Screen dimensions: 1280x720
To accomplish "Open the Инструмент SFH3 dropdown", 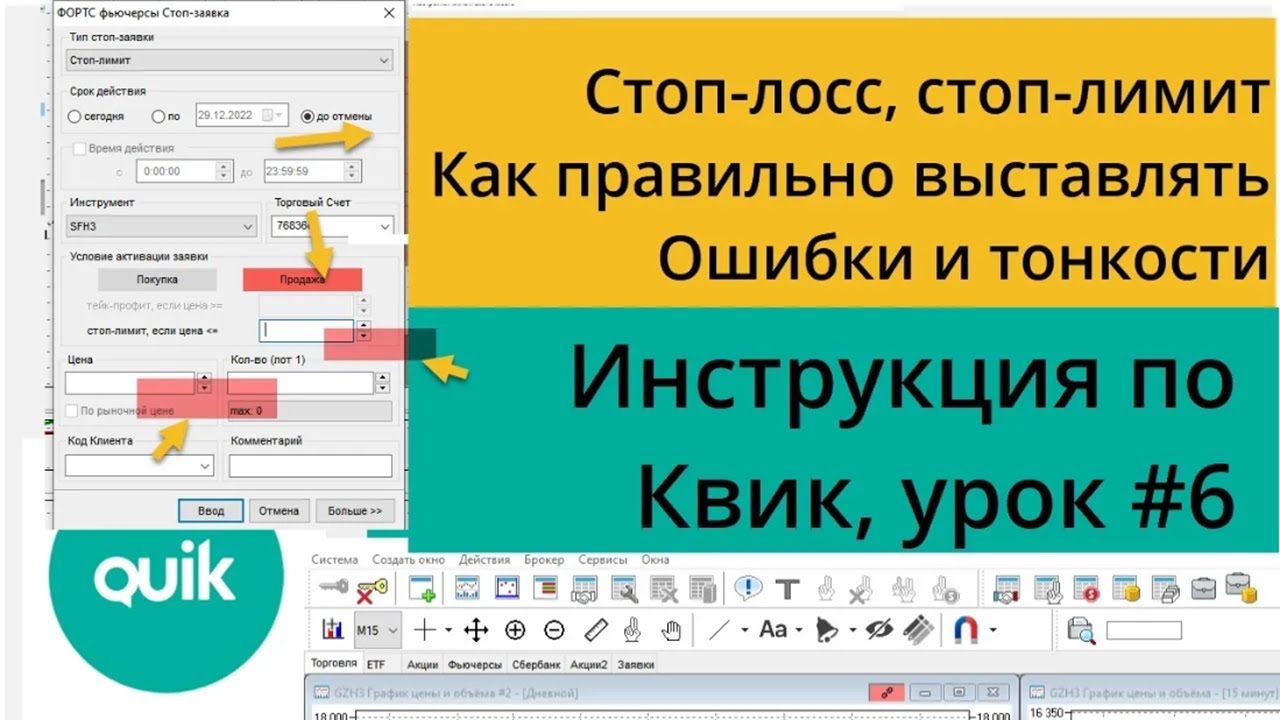I will (162, 227).
